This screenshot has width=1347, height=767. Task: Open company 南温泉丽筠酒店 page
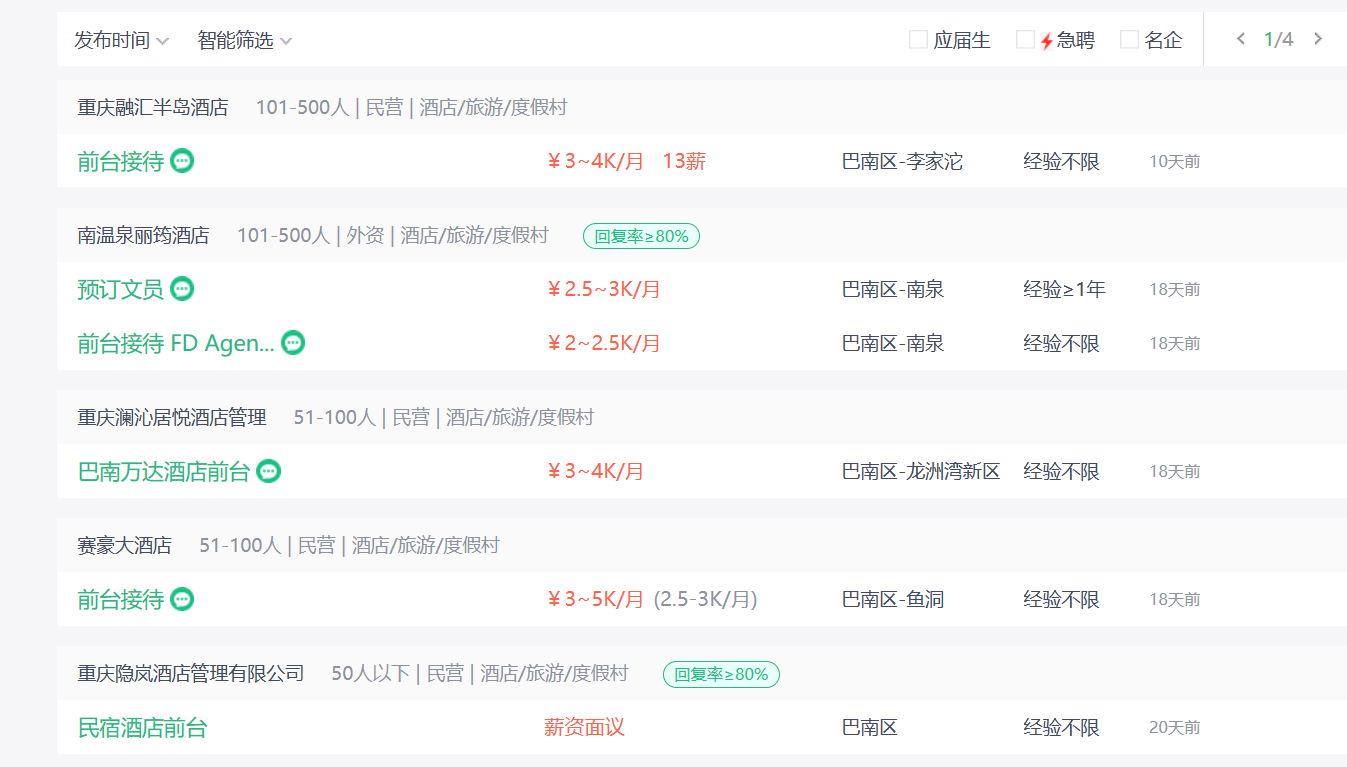pos(144,235)
